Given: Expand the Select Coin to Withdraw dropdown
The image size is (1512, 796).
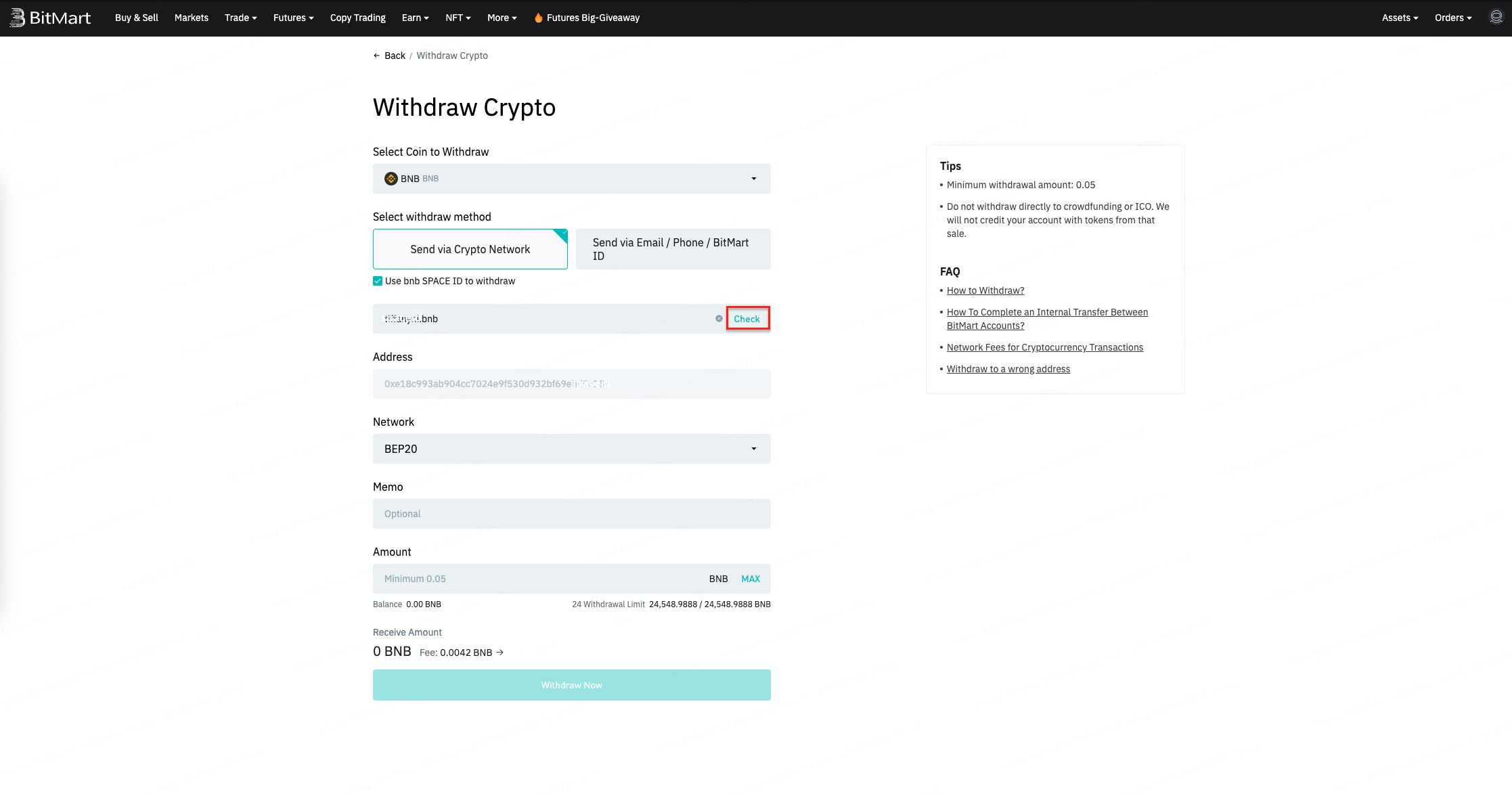Looking at the screenshot, I should [x=572, y=179].
